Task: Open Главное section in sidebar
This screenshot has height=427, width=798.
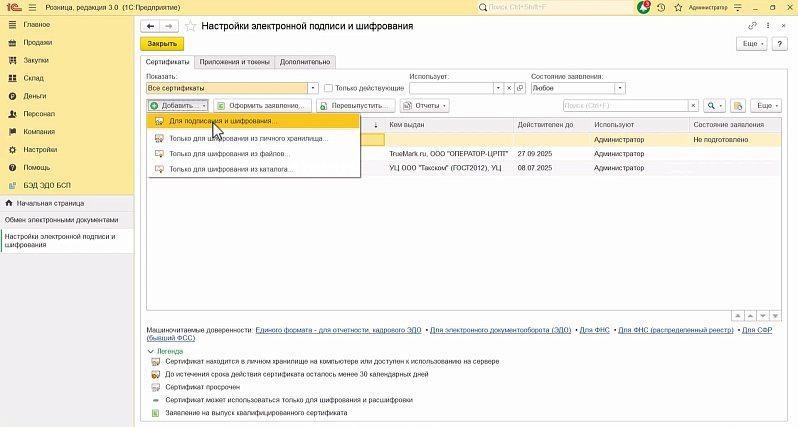Action: [37, 24]
